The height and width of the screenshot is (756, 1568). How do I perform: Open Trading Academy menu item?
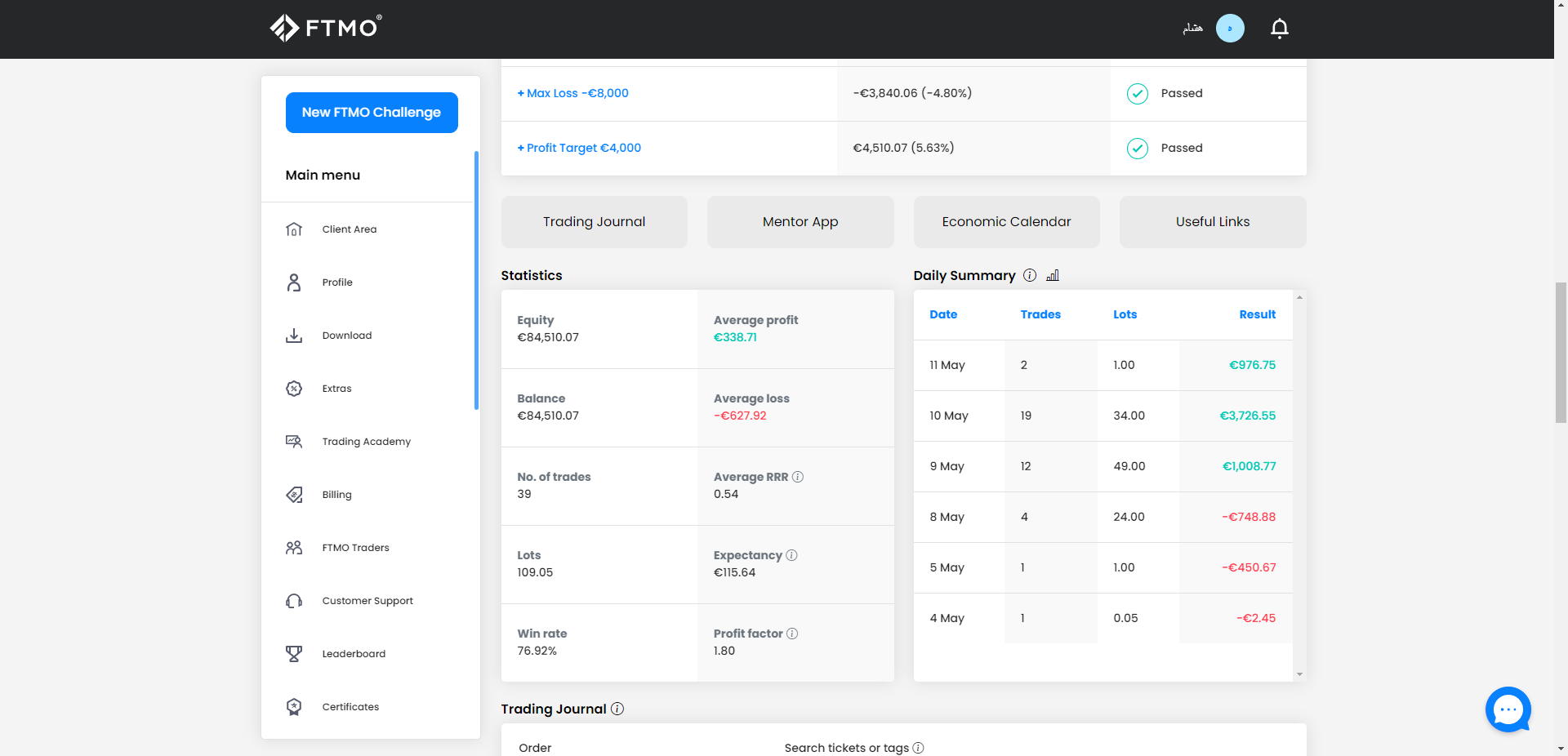pyautogui.click(x=367, y=442)
